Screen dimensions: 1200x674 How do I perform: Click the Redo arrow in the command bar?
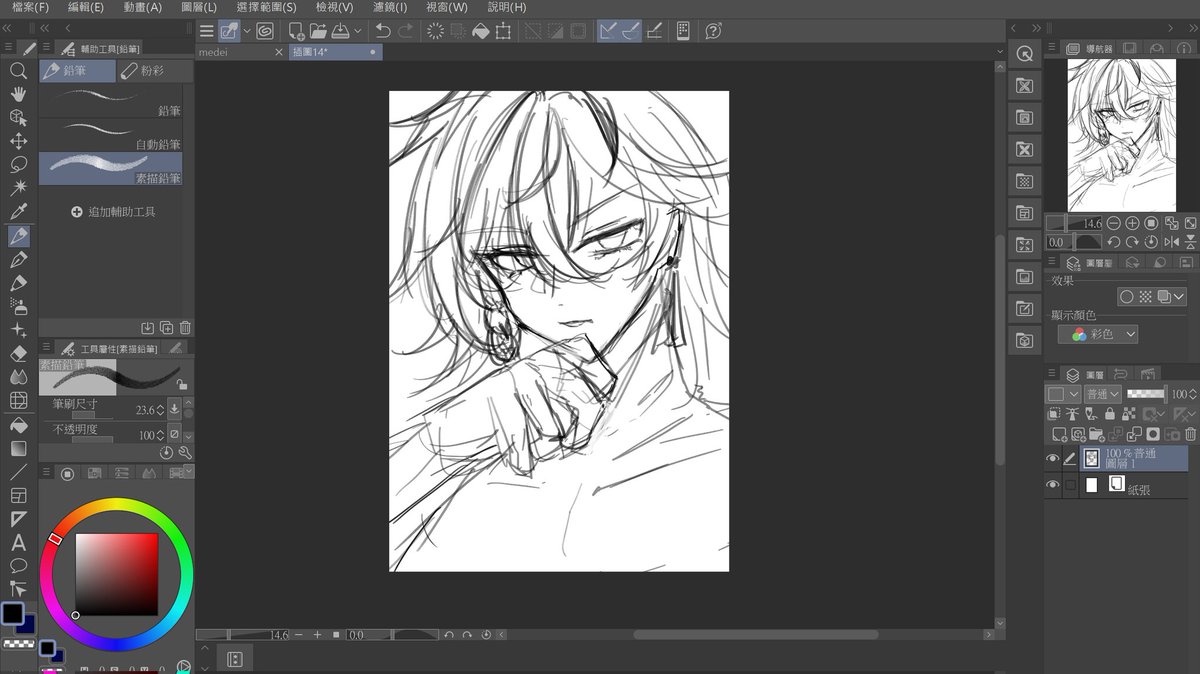405,31
